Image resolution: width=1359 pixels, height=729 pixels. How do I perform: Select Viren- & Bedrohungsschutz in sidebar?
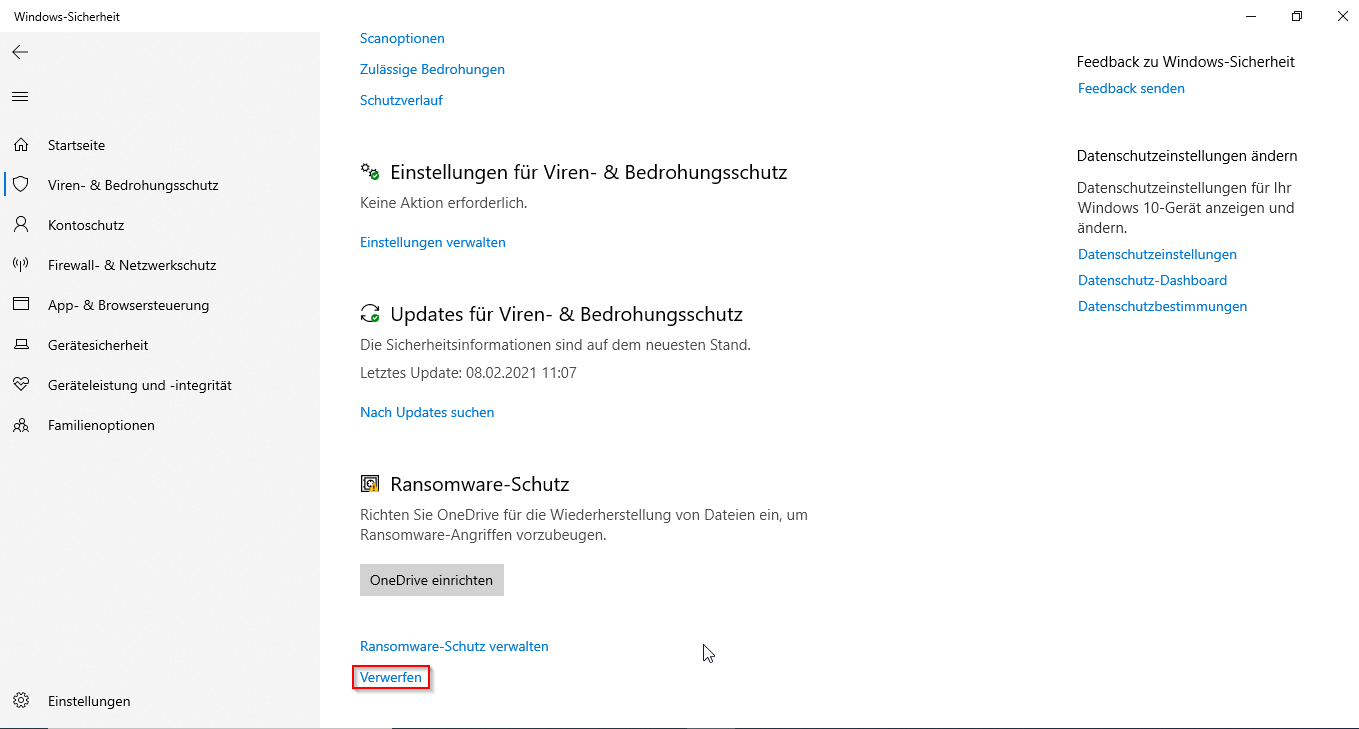click(133, 185)
